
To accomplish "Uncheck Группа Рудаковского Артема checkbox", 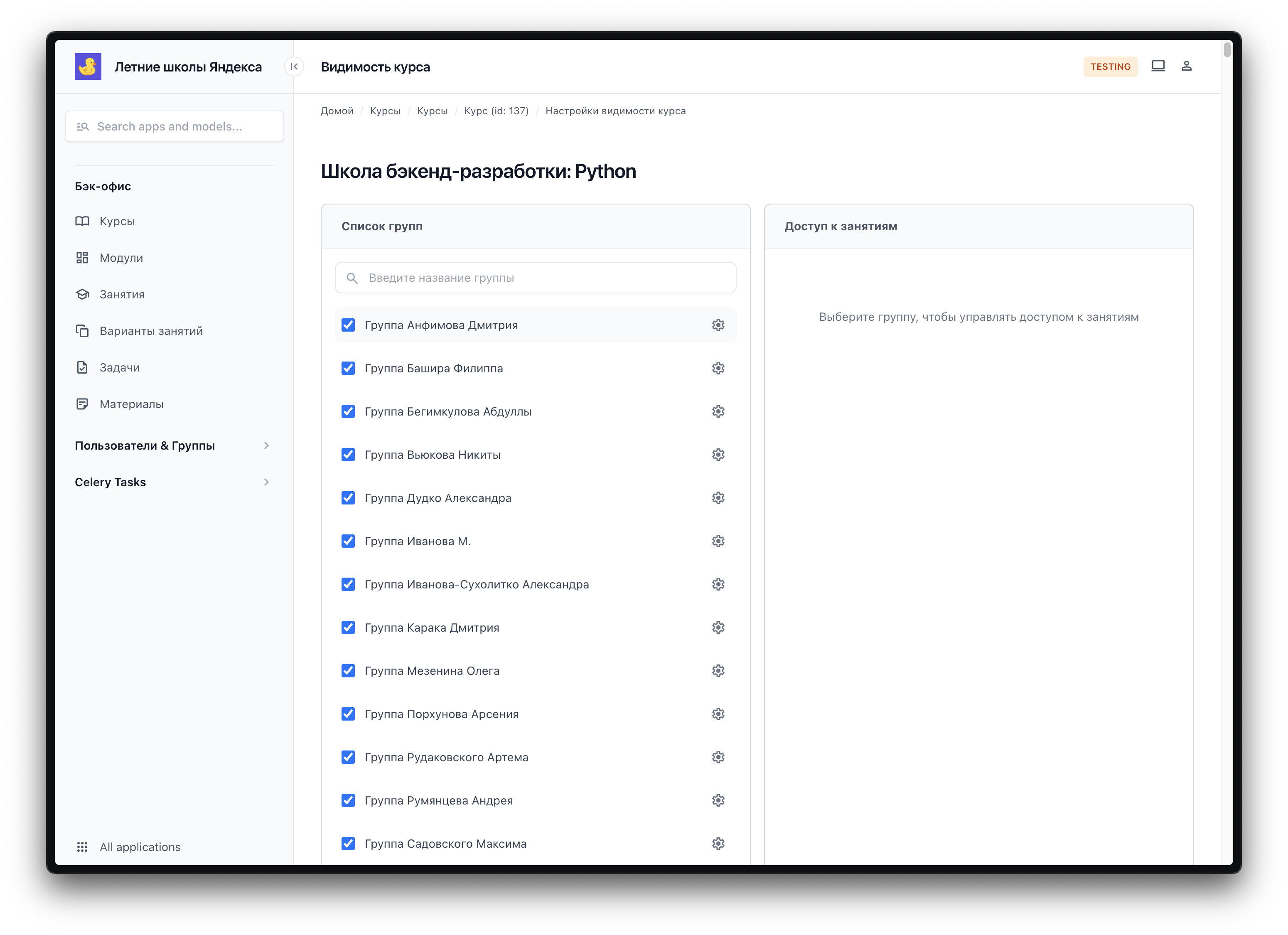I will [348, 757].
